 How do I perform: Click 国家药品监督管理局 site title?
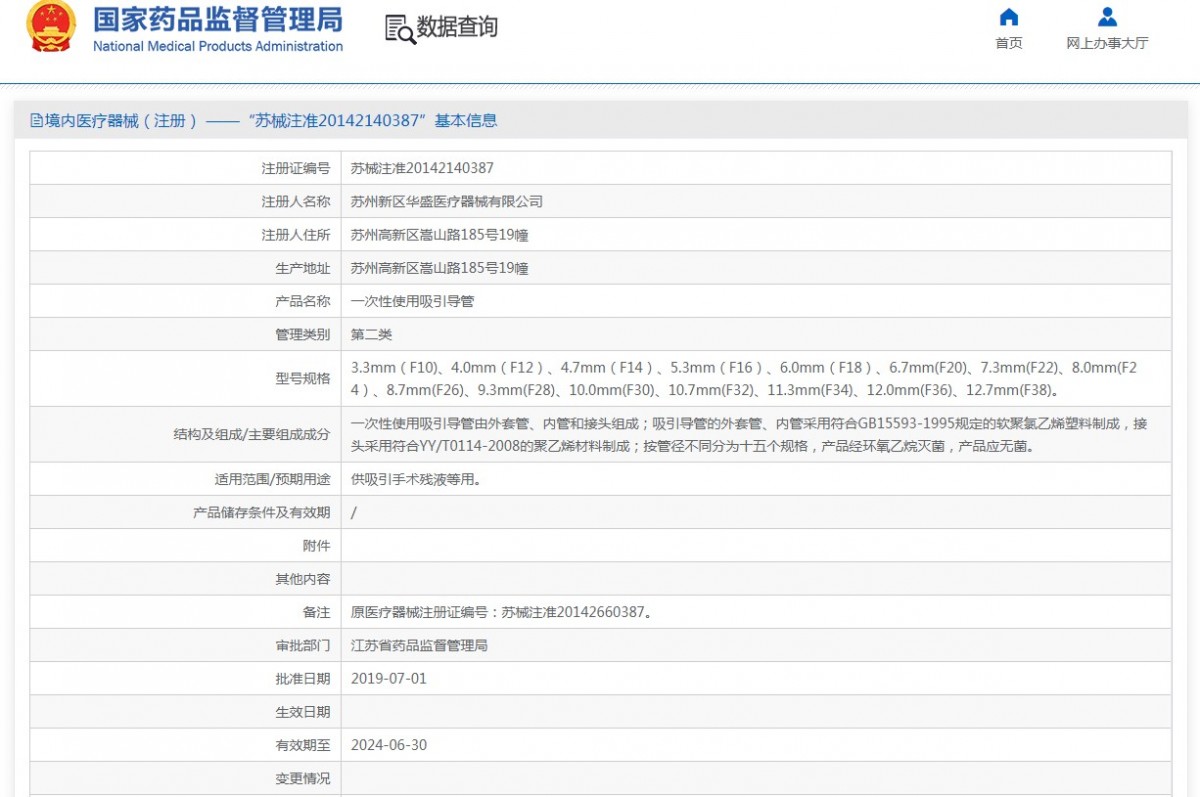pyautogui.click(x=217, y=19)
